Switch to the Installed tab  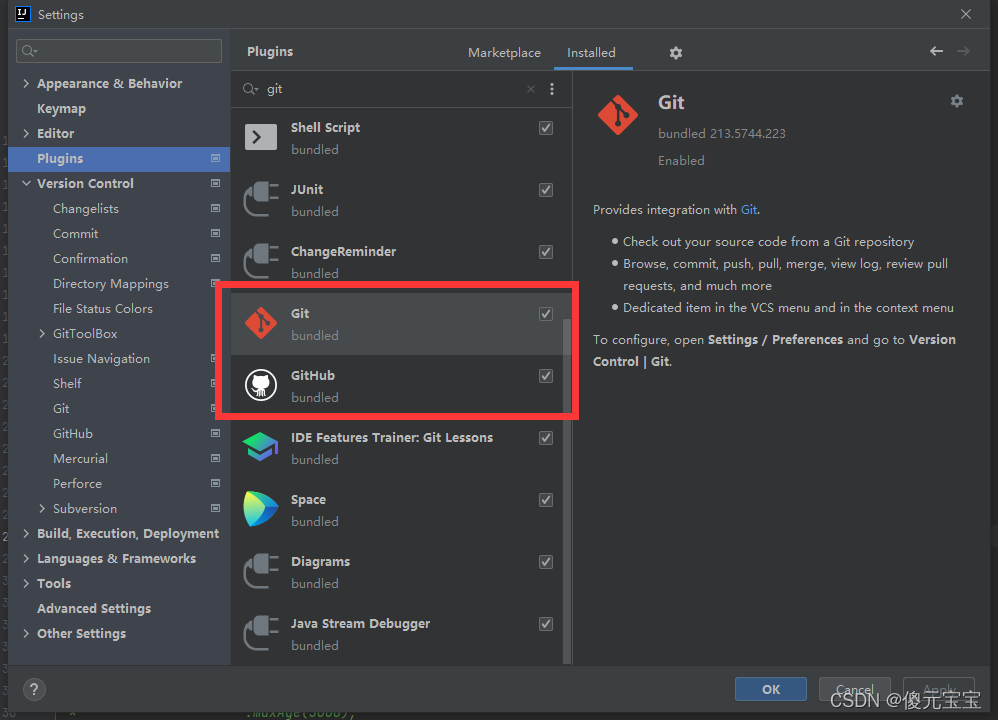(x=591, y=53)
